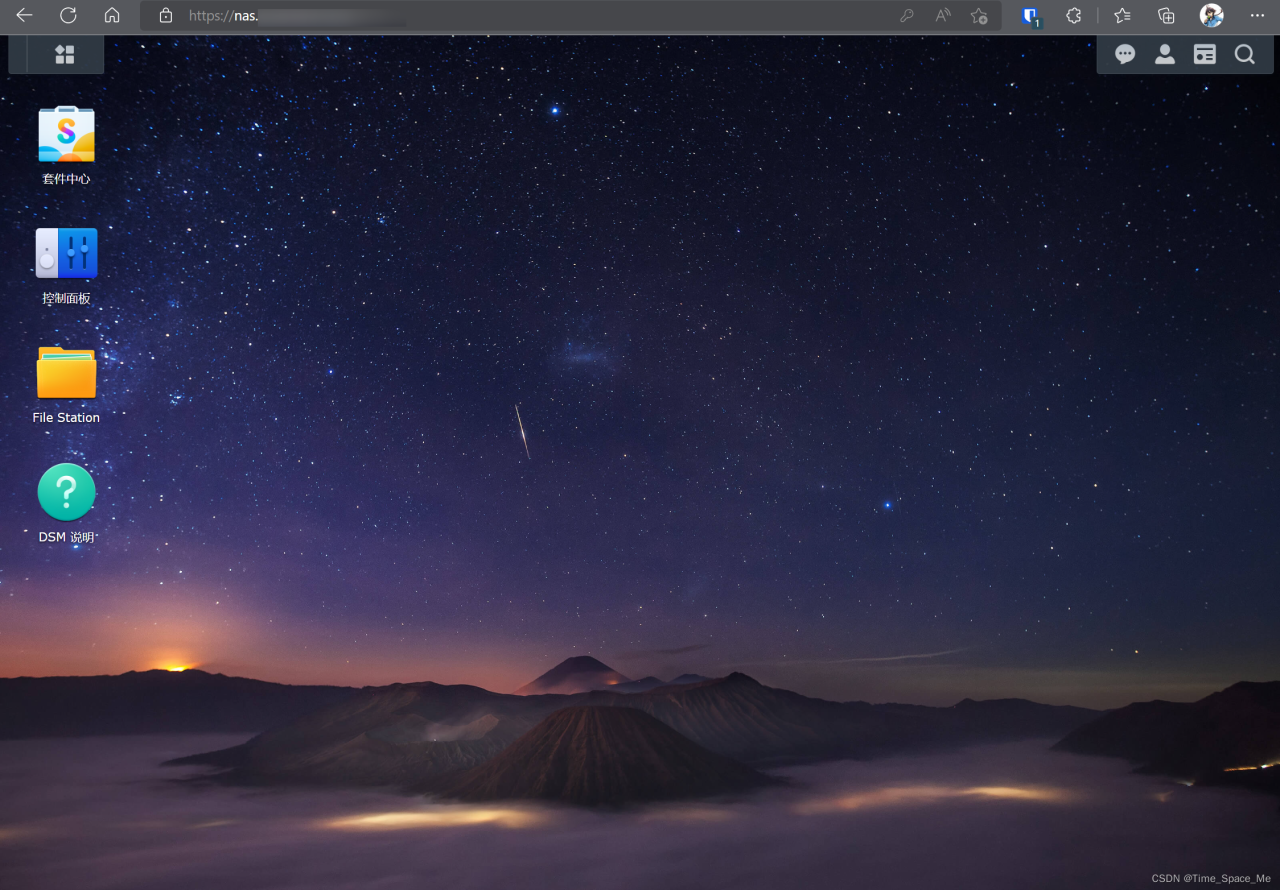
Task: Toggle the DSM widgets panel
Action: (1205, 55)
